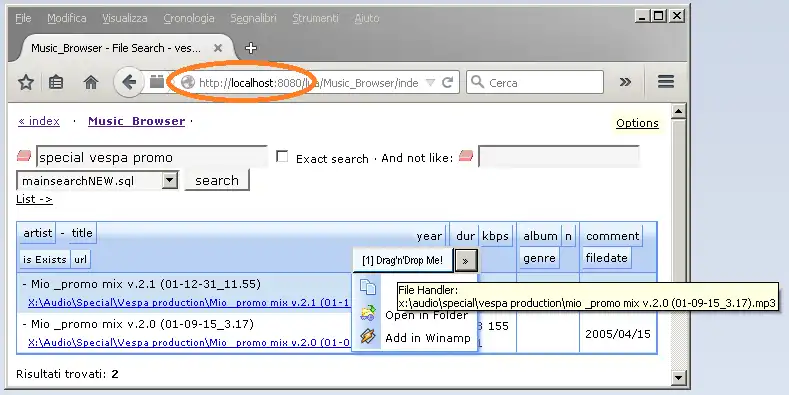Click the globe site identity icon
The image size is (789, 395).
pos(188,83)
